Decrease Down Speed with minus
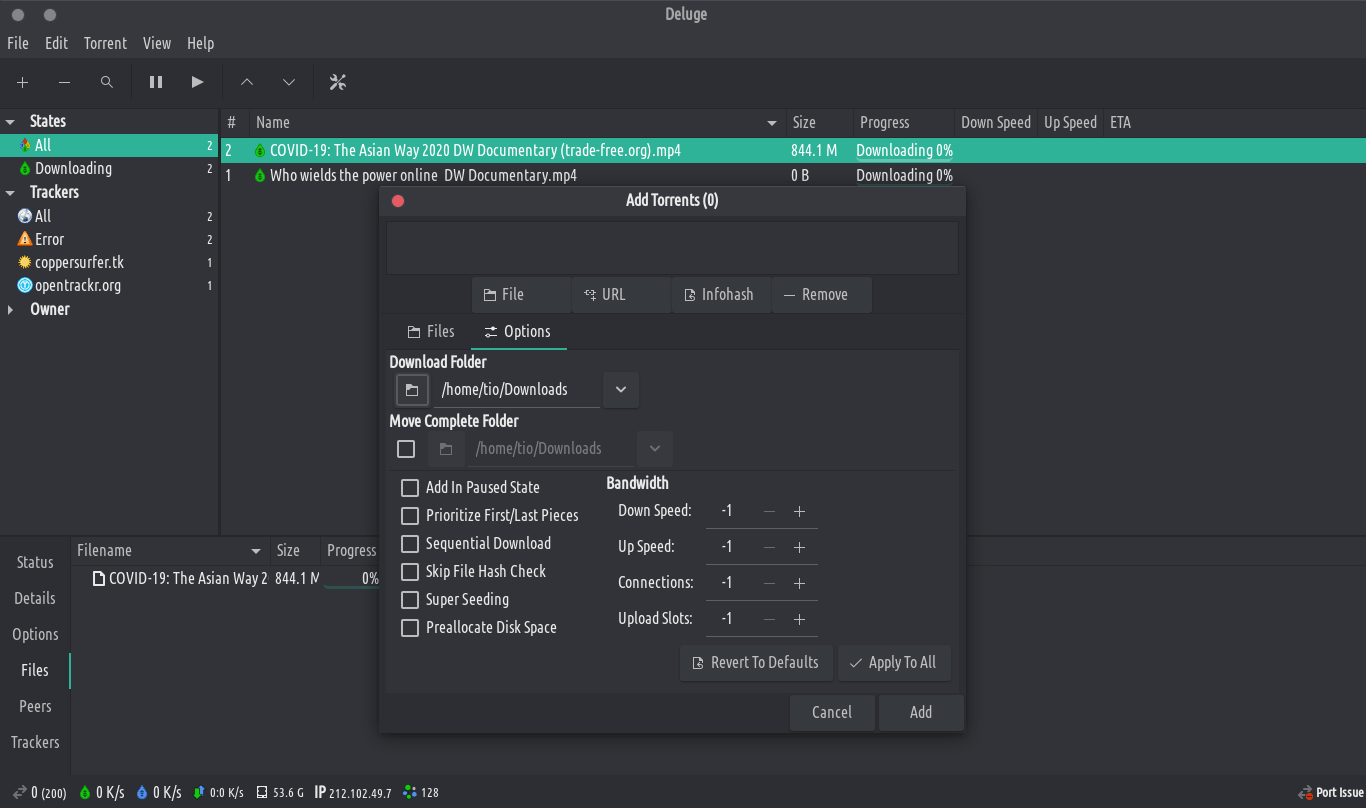 click(x=769, y=511)
